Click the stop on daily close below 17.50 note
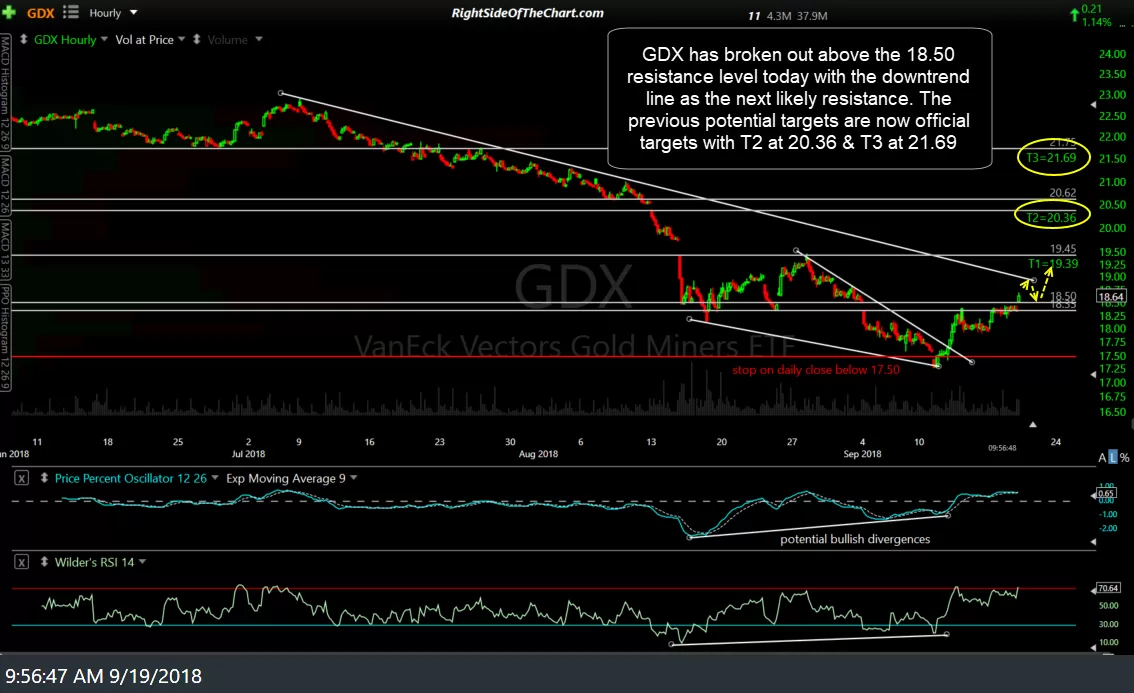 point(816,370)
